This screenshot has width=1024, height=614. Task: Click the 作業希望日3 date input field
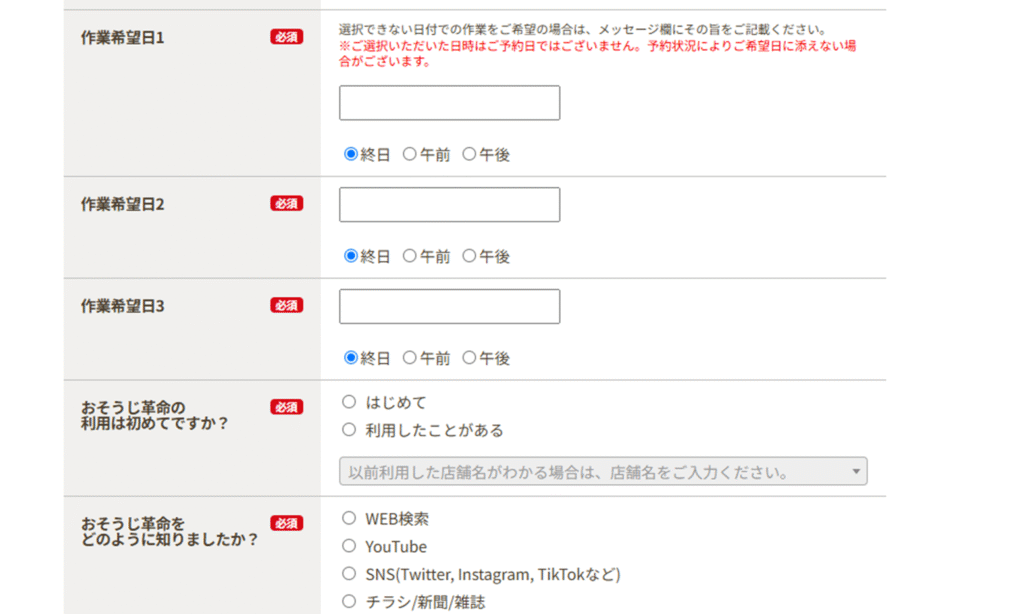[449, 307]
